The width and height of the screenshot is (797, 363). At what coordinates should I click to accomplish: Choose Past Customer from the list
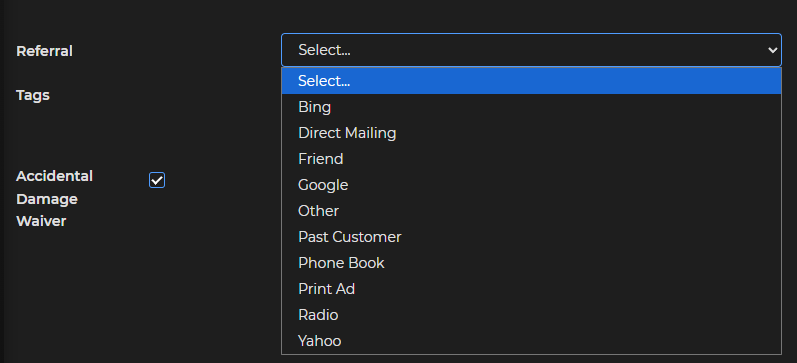pos(531,237)
